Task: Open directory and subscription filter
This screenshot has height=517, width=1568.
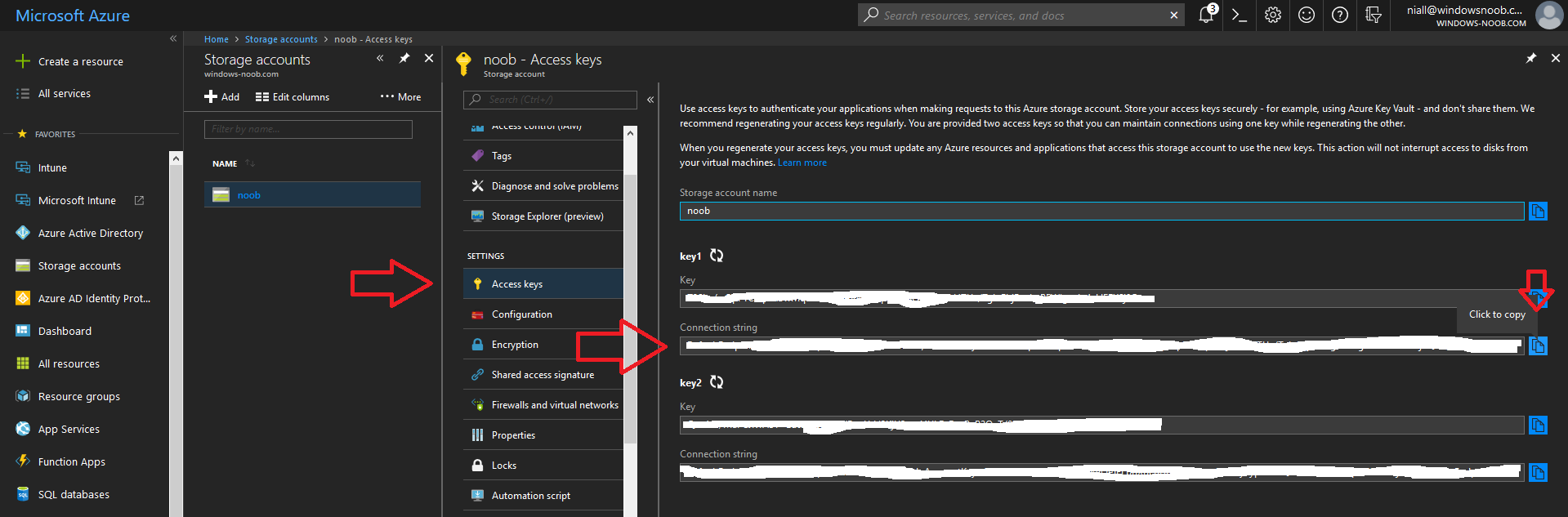Action: coord(1374,15)
